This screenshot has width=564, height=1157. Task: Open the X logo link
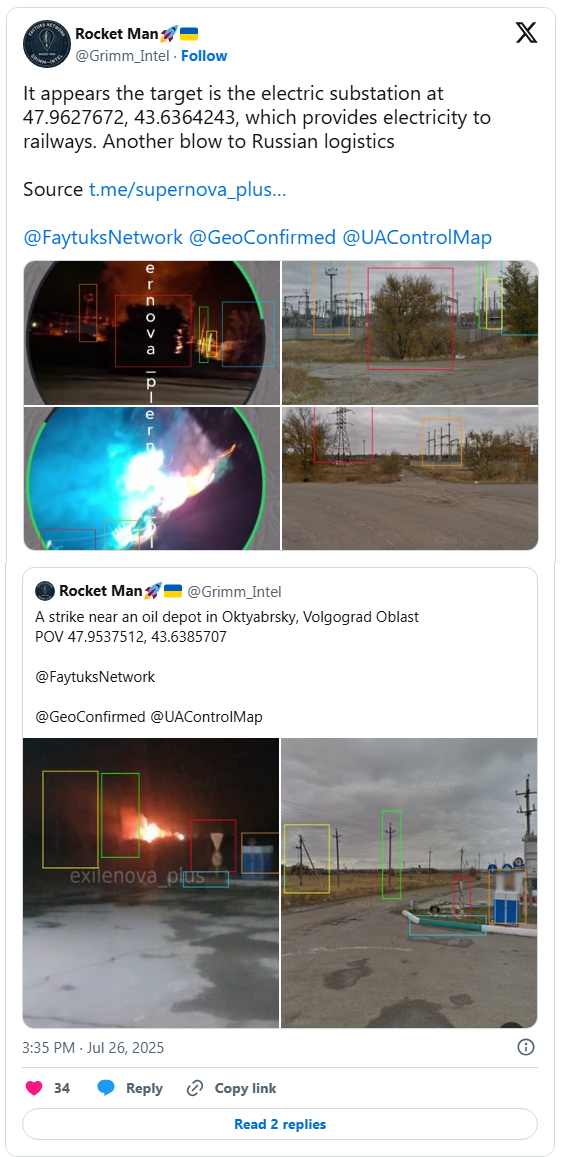[526, 32]
